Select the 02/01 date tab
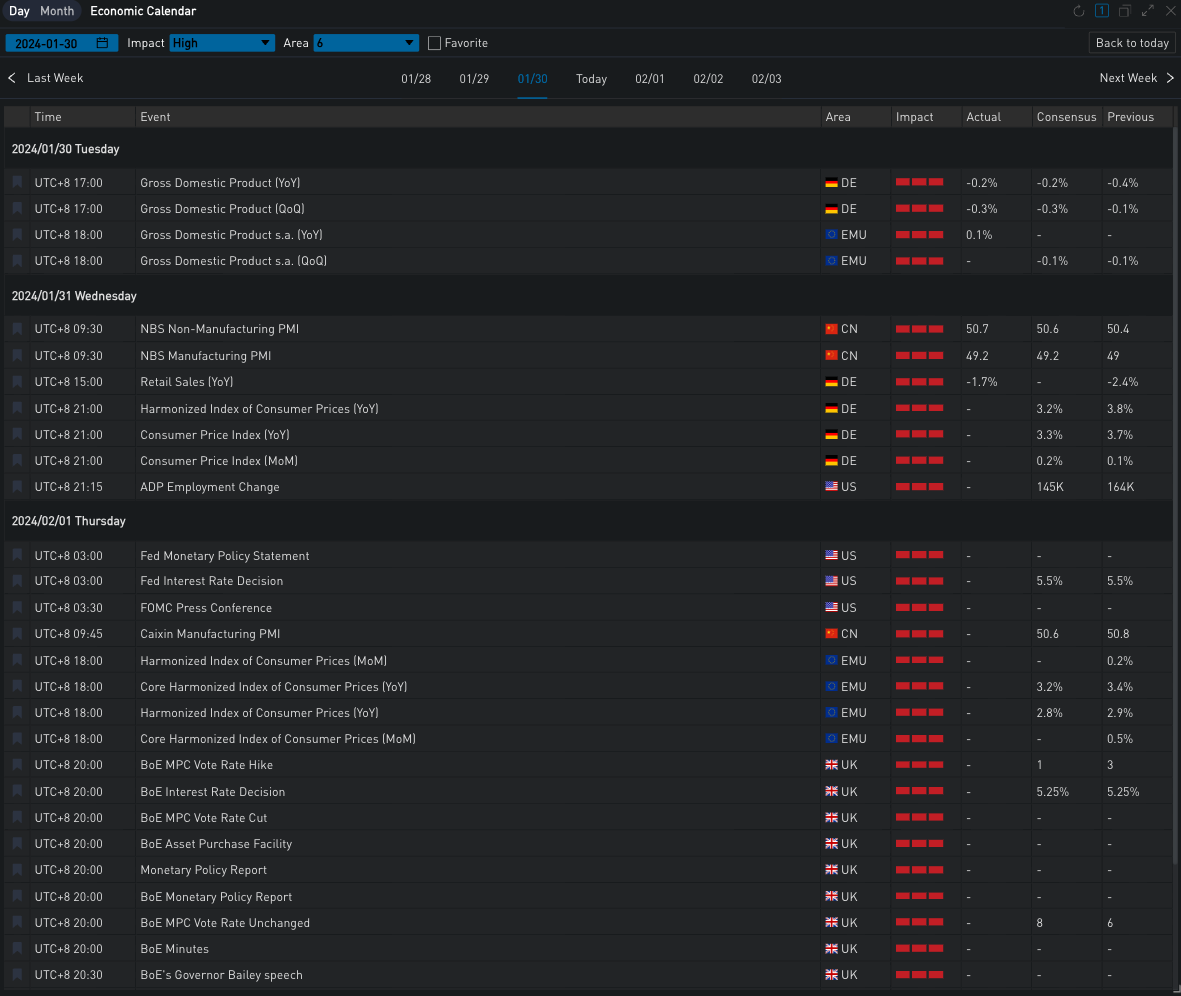 click(649, 79)
